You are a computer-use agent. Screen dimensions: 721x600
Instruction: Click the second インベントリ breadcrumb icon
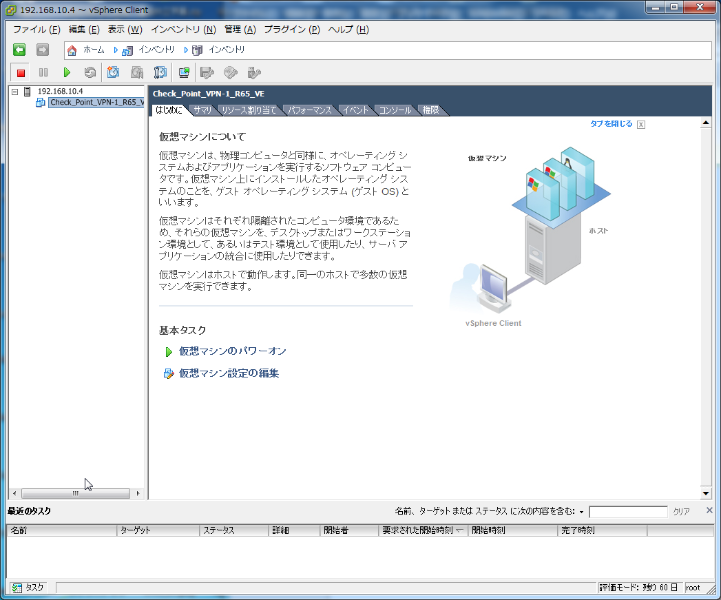click(197, 50)
